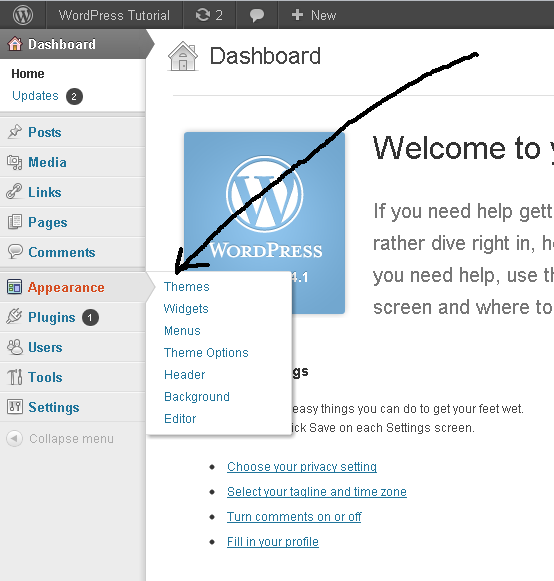The image size is (554, 581).
Task: Click the Links chain icon
Action: [x=14, y=192]
